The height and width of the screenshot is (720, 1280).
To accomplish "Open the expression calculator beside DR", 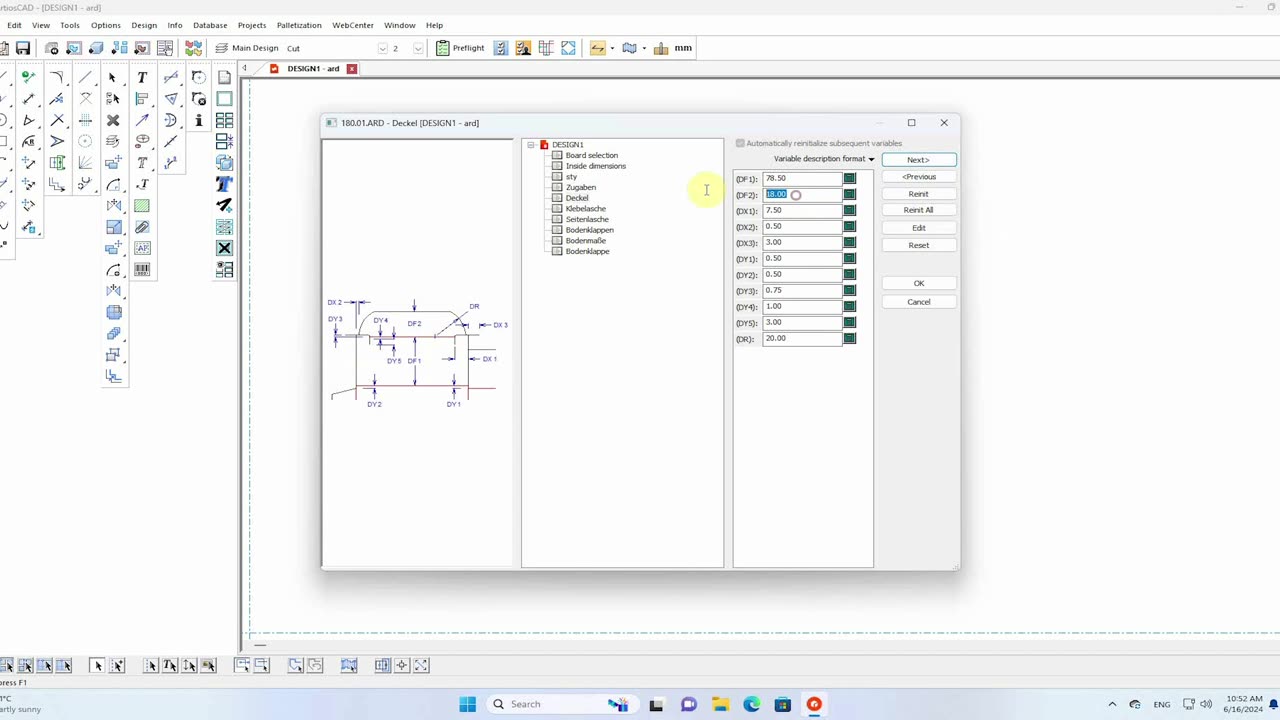I will [x=850, y=338].
